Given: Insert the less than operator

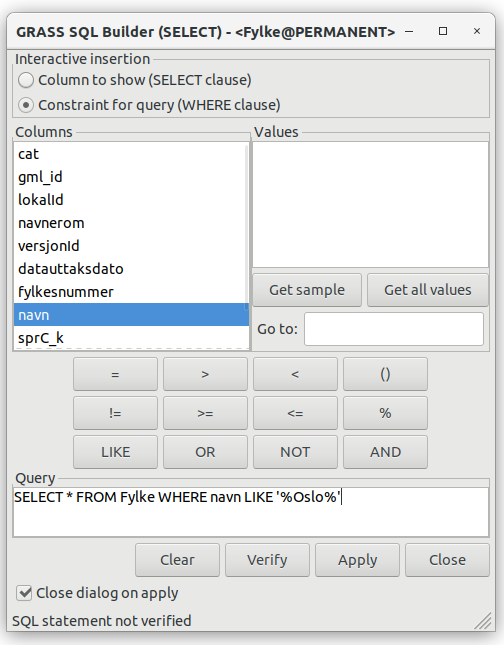Looking at the screenshot, I should (295, 374).
